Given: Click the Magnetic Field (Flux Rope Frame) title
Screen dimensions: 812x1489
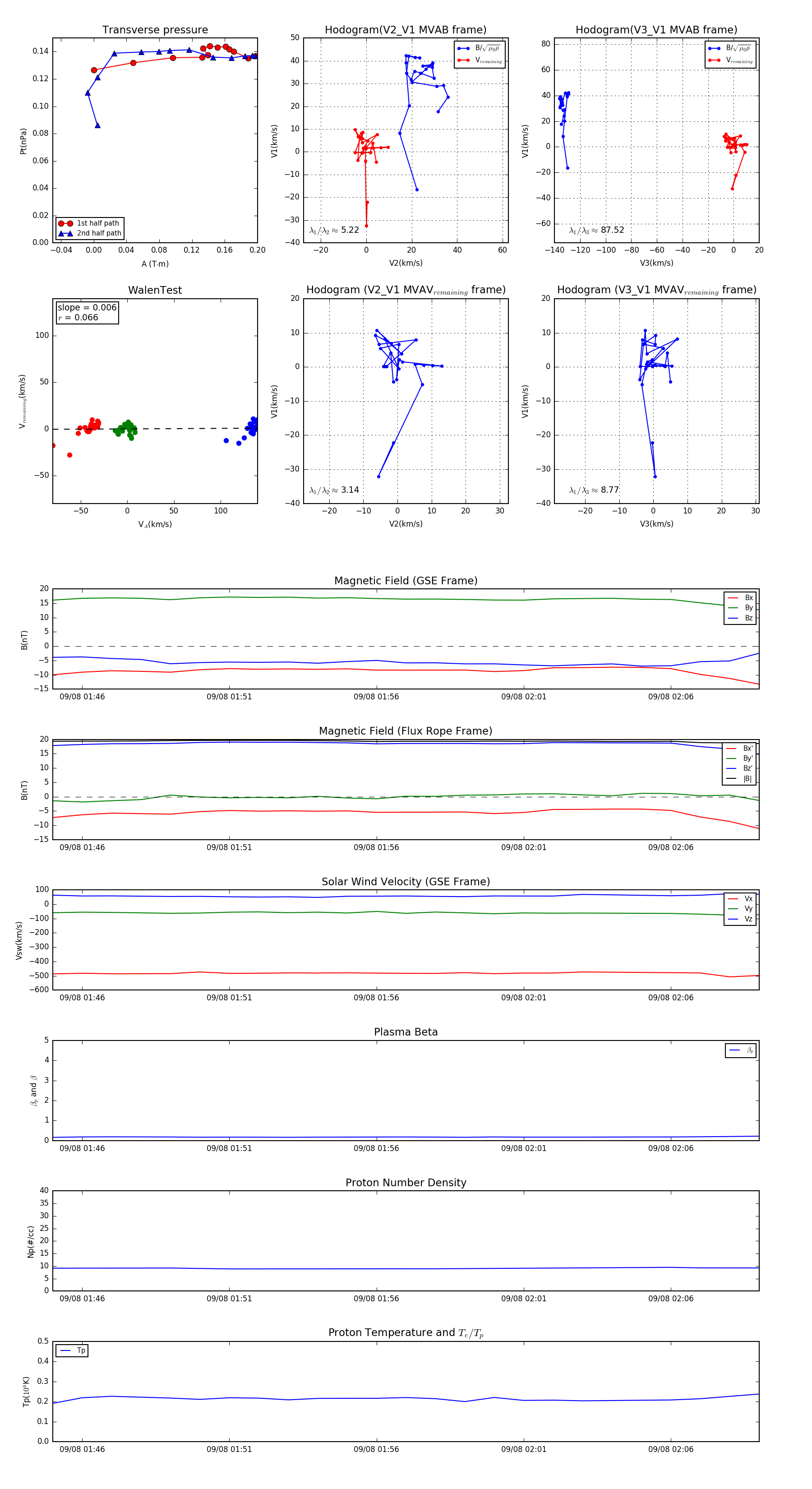Looking at the screenshot, I should (406, 731).
